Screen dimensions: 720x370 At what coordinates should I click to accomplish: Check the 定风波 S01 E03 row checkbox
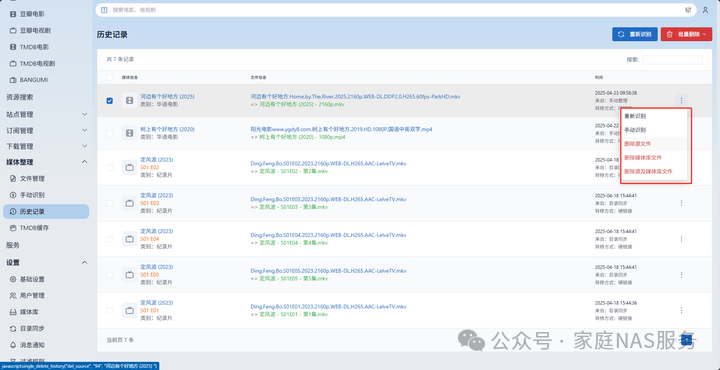109,203
